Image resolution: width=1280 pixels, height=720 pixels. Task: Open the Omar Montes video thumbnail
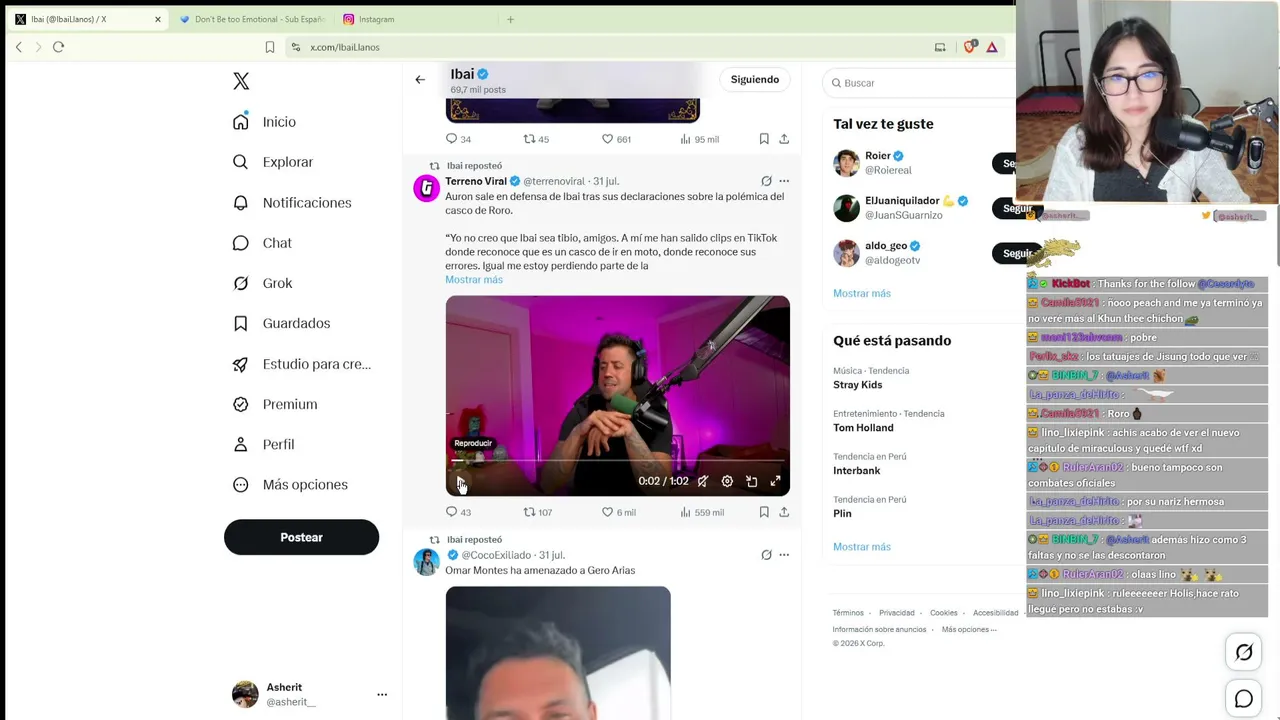[558, 653]
